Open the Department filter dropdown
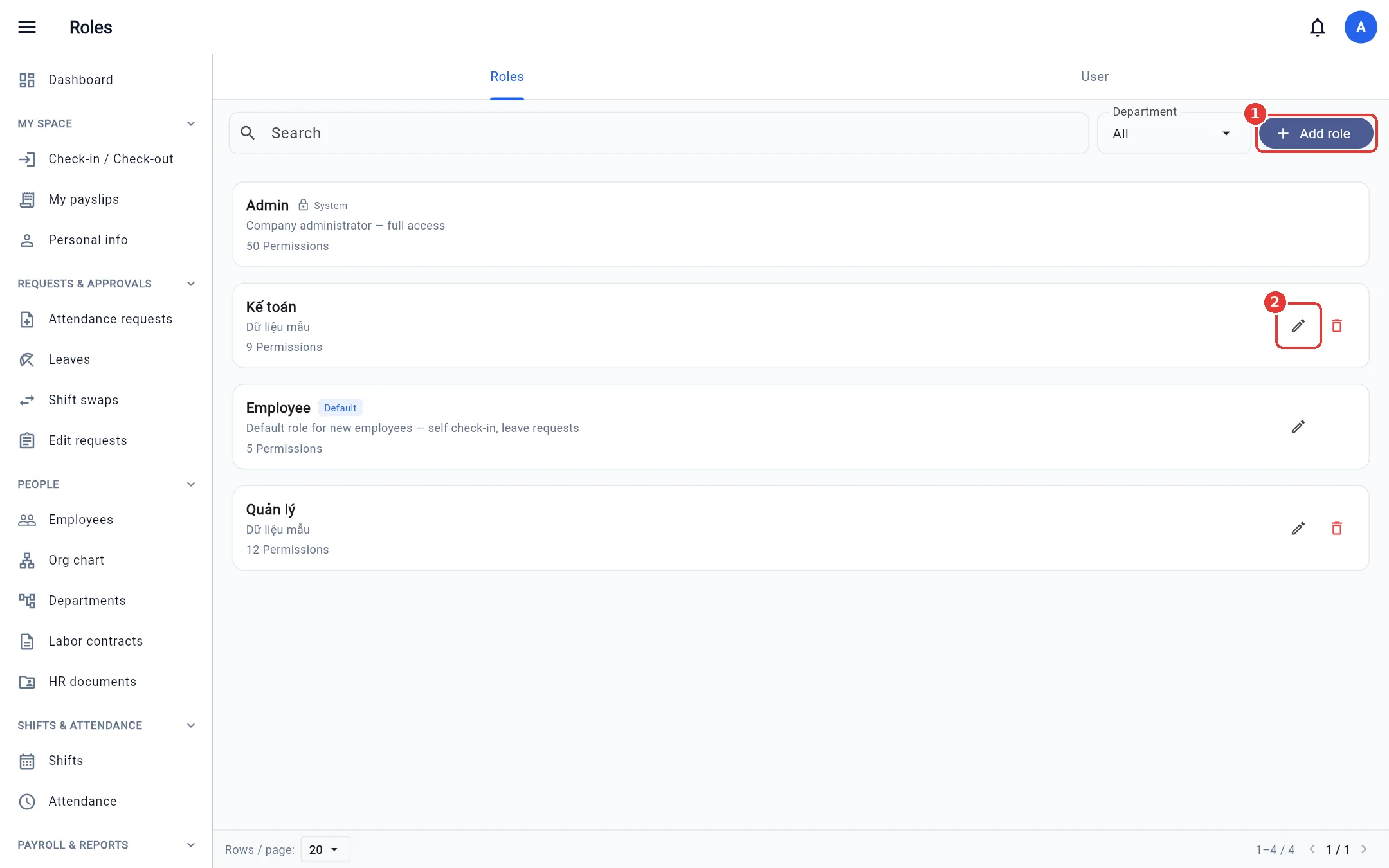The height and width of the screenshot is (868, 1389). tap(1174, 133)
